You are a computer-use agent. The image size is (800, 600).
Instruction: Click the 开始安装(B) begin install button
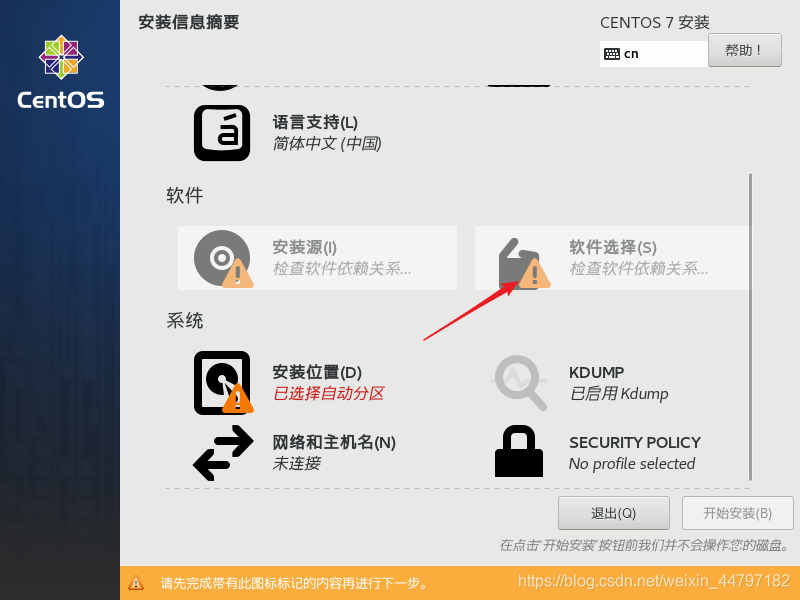coord(738,513)
